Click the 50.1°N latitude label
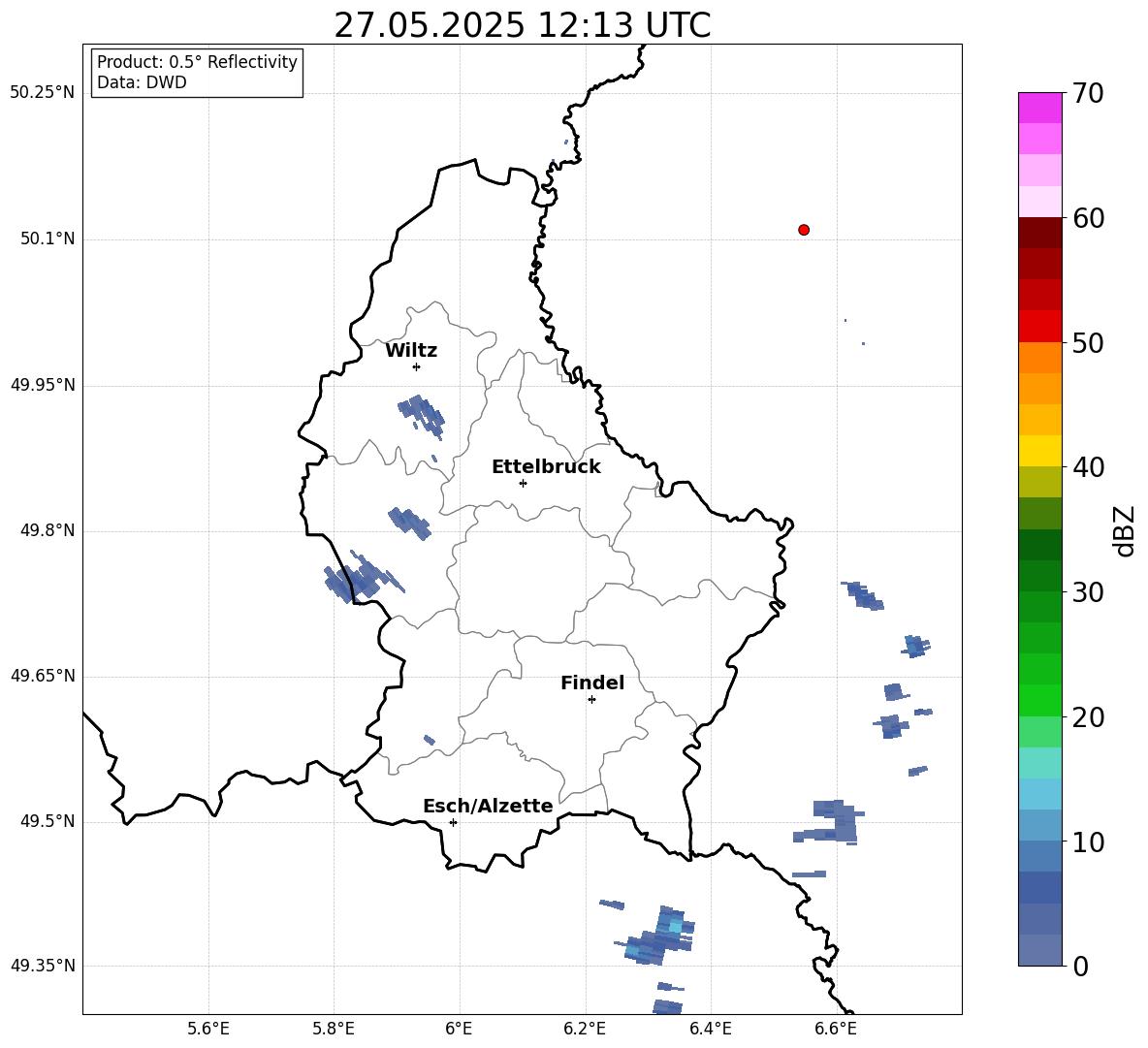 coord(48,238)
